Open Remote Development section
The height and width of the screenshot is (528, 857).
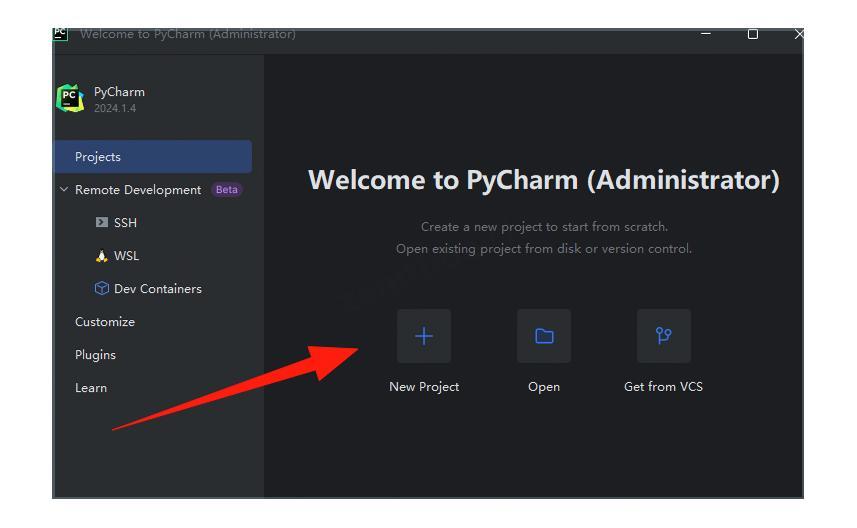point(138,190)
